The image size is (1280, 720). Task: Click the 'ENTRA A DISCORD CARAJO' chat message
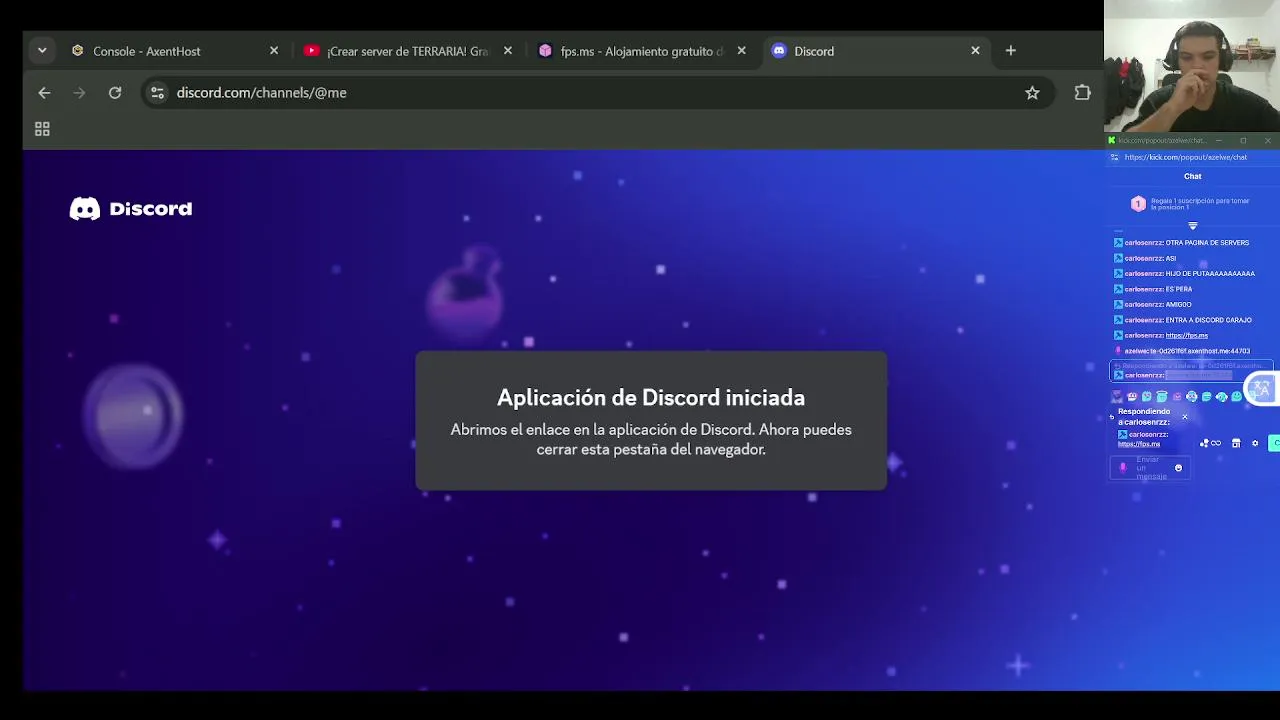point(1209,320)
